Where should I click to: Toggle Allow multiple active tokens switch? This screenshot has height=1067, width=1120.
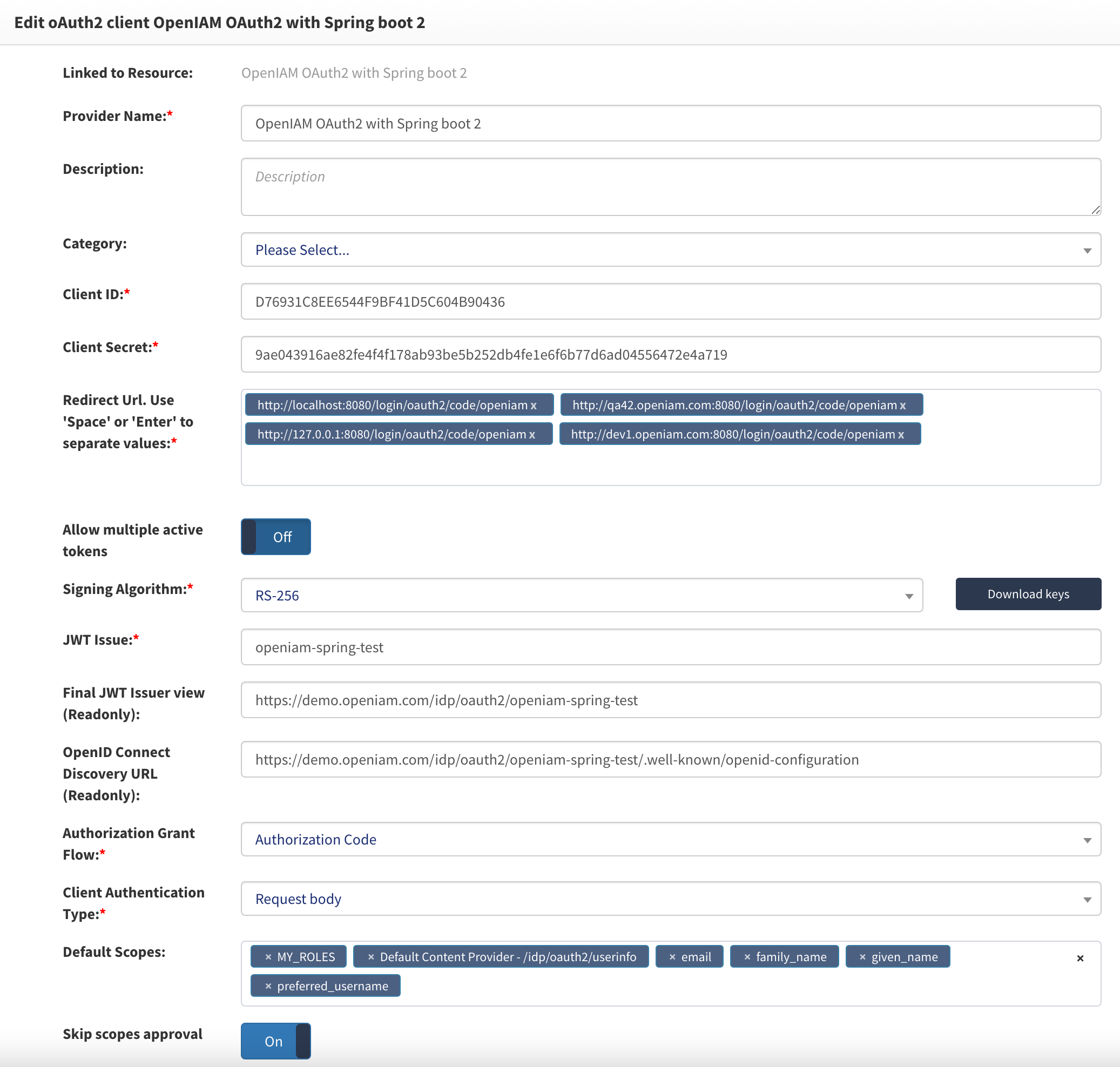(276, 536)
